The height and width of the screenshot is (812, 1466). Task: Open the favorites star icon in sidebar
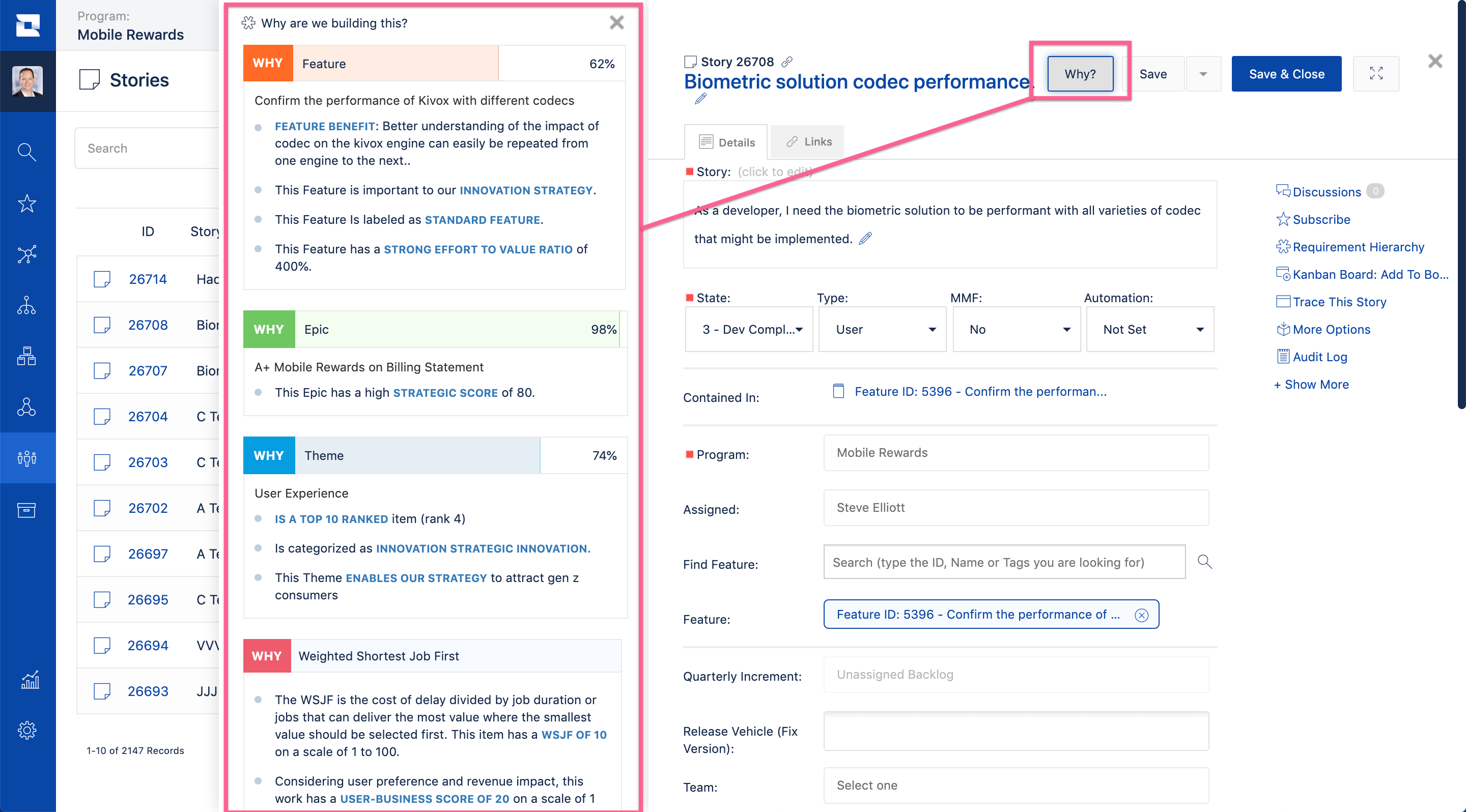click(x=27, y=203)
